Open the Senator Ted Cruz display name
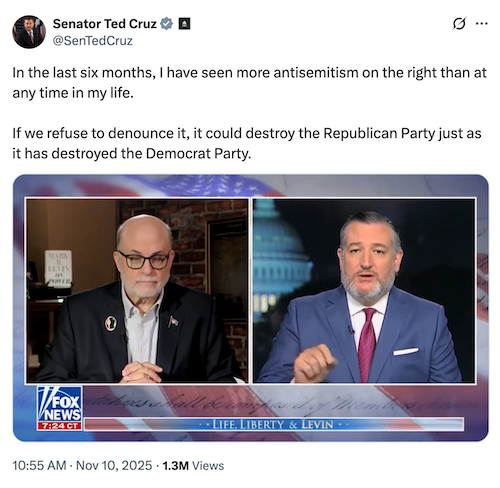500x488 pixels. pos(105,24)
